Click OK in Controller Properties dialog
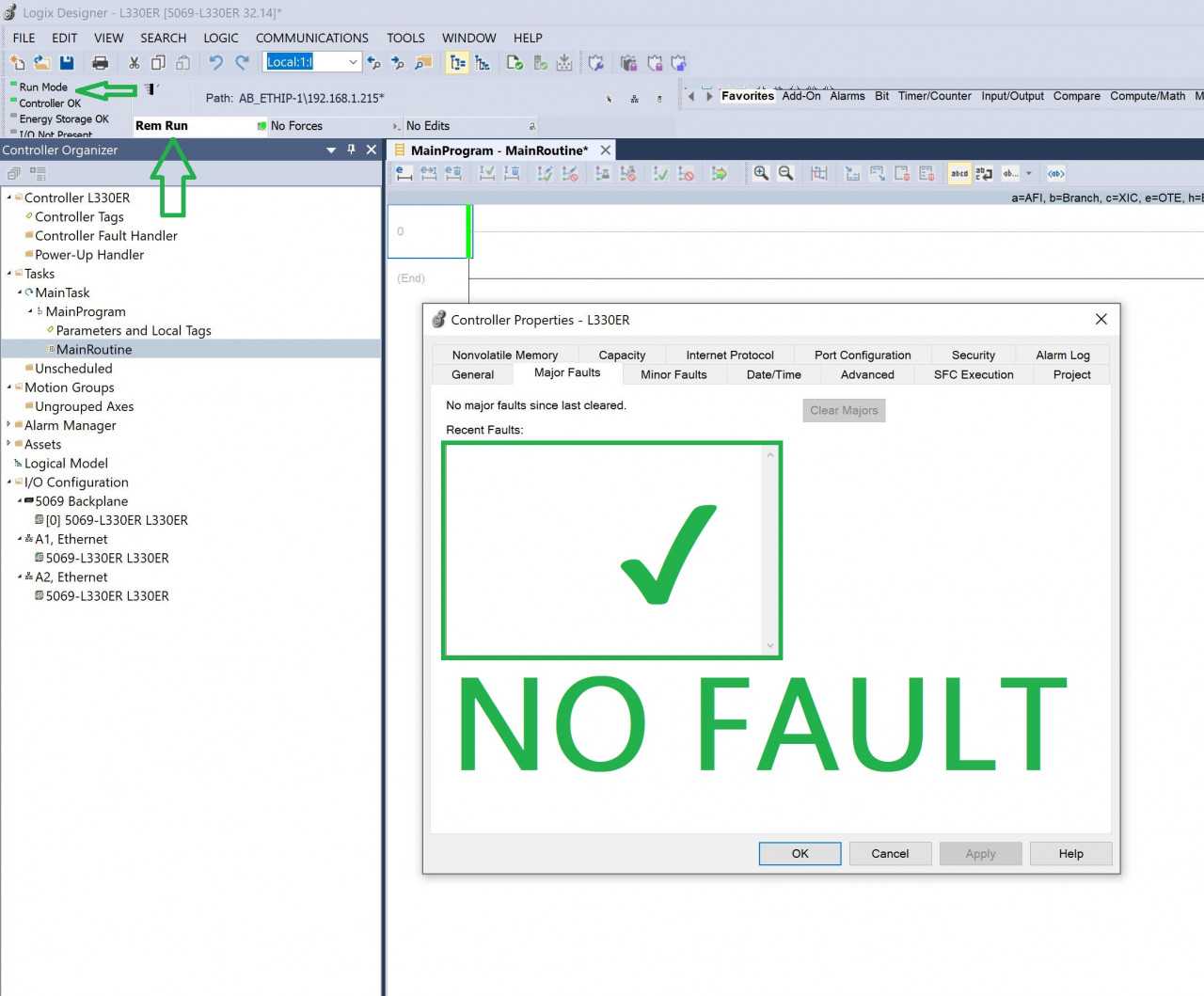This screenshot has height=996, width=1204. pos(800,854)
